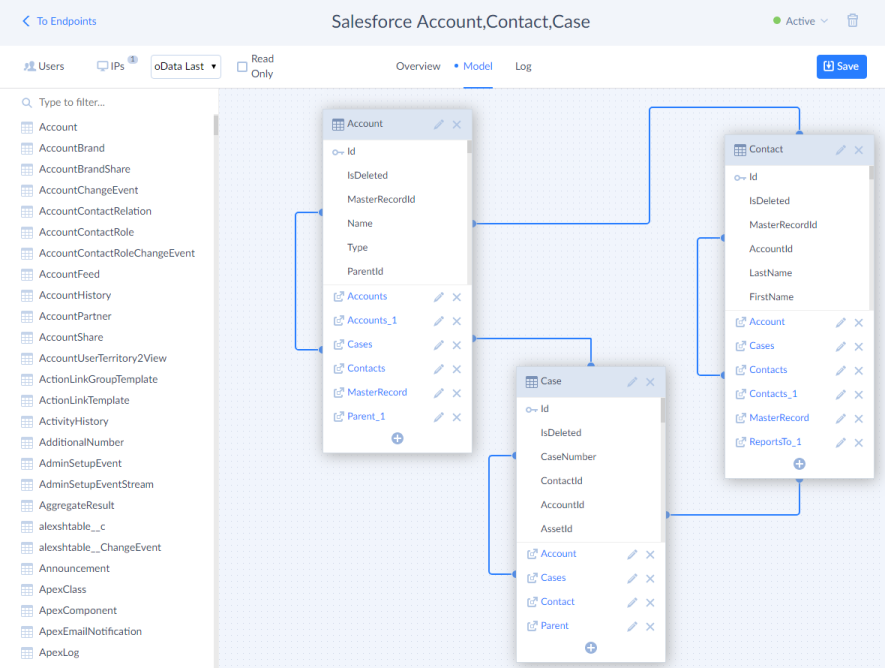885x668 pixels.
Task: Add a relation to the Case entity
Action: pos(591,648)
